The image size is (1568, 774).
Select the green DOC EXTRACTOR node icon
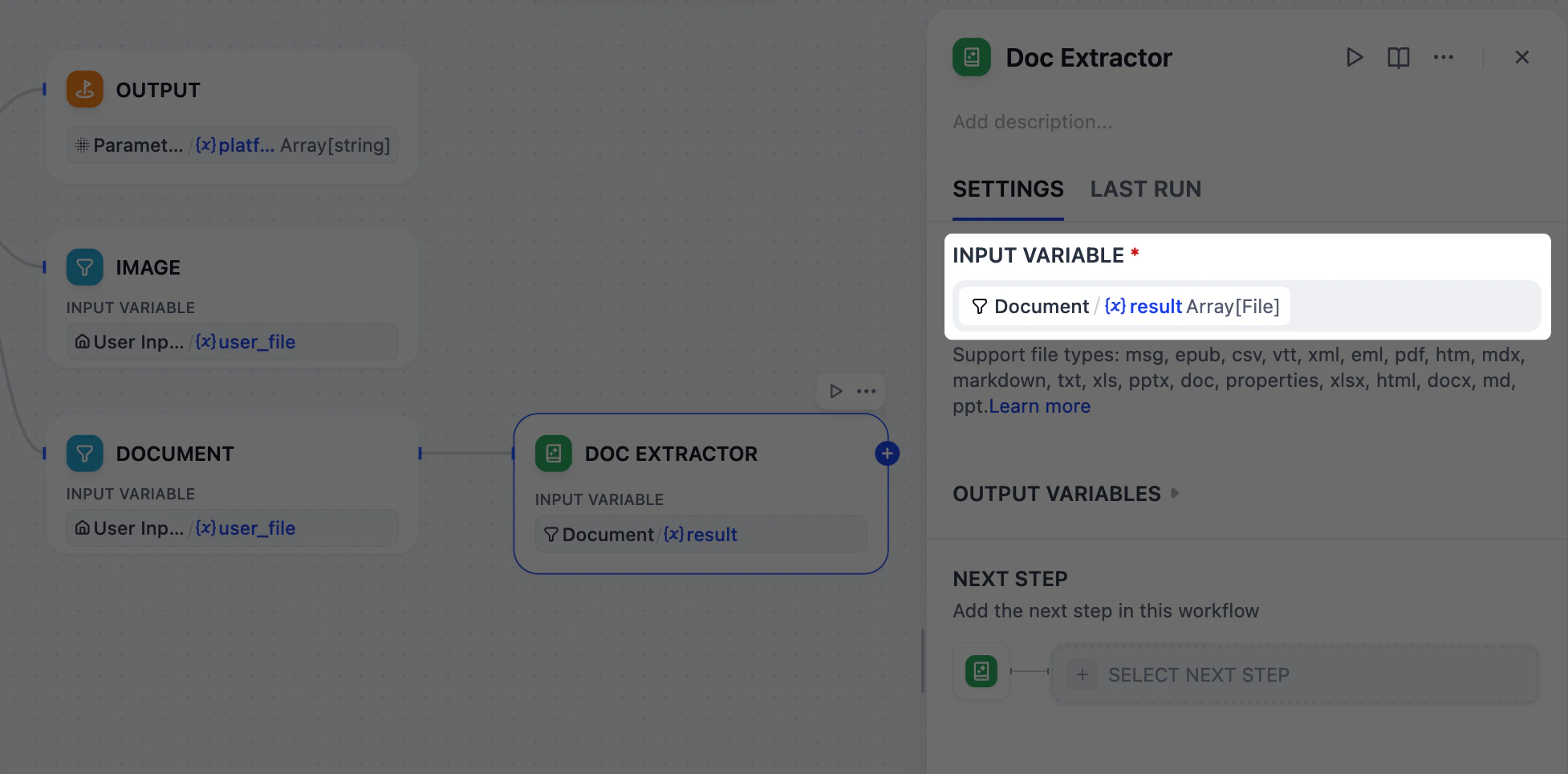[552, 453]
